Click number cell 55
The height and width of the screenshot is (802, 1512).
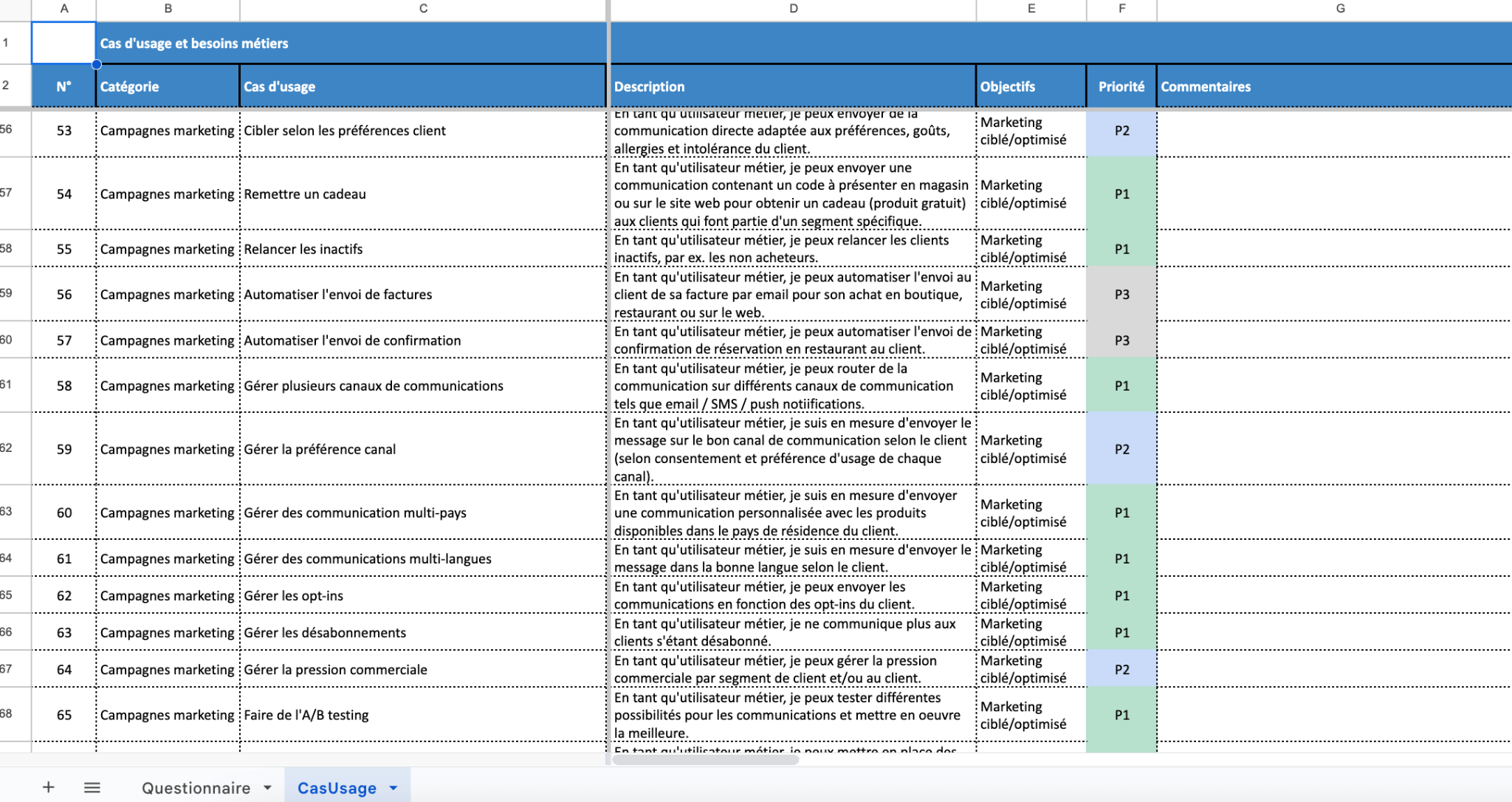[x=63, y=249]
